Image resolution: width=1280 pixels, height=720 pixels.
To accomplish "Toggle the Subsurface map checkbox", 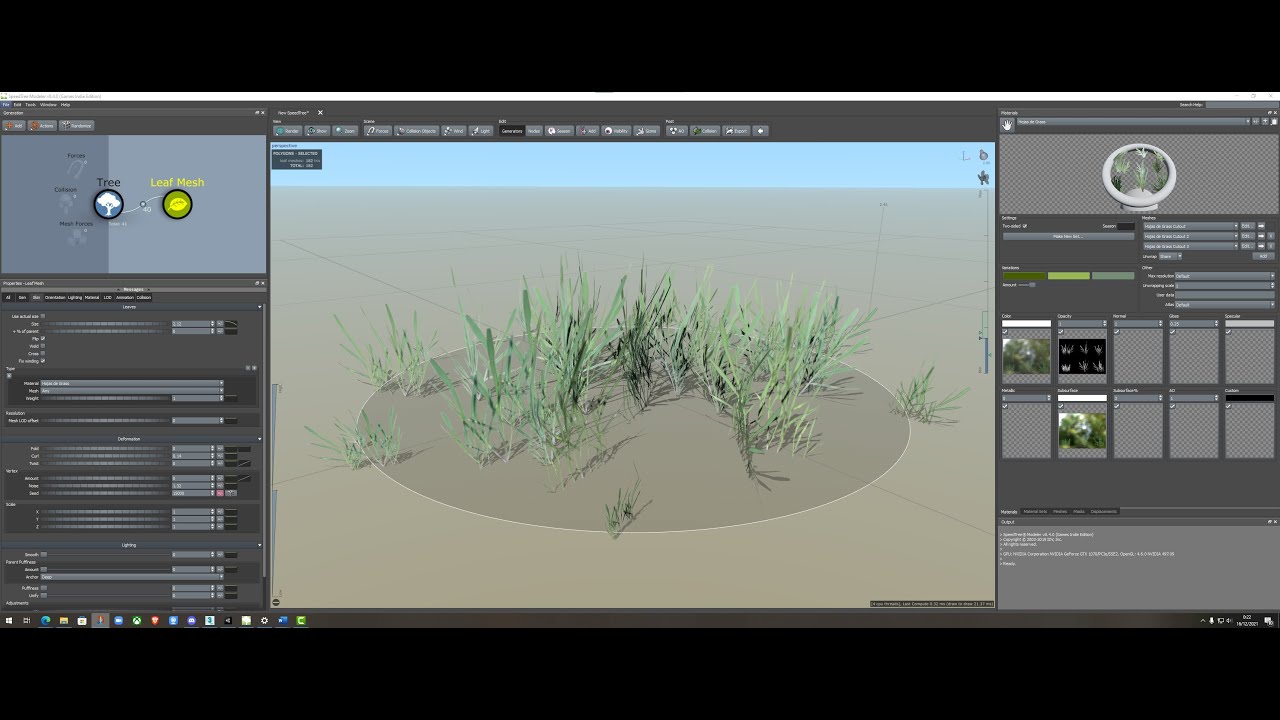I will tap(1061, 406).
